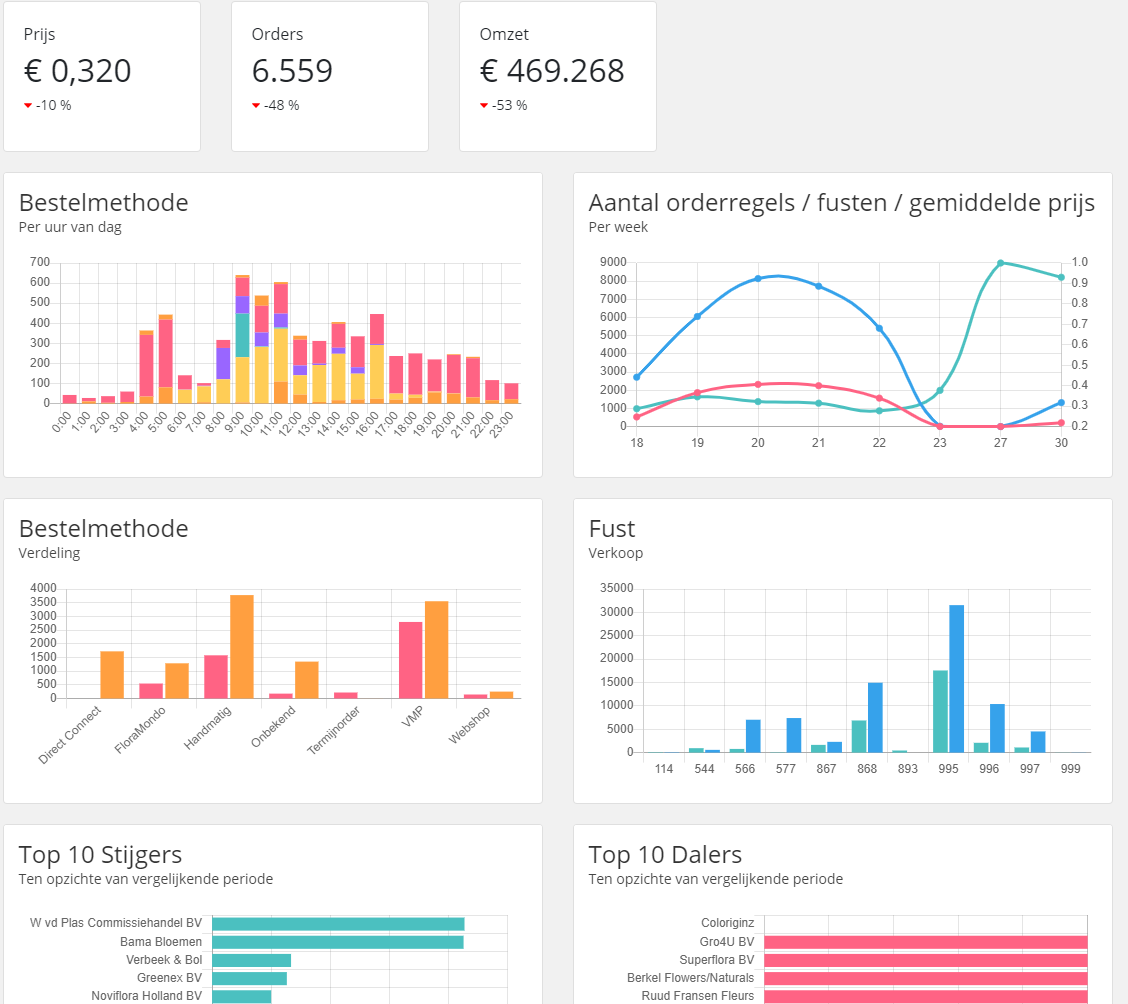Viewport: 1128px width, 1004px height.
Task: Click the blue 868 bar in Fust chart
Action: coord(875,718)
